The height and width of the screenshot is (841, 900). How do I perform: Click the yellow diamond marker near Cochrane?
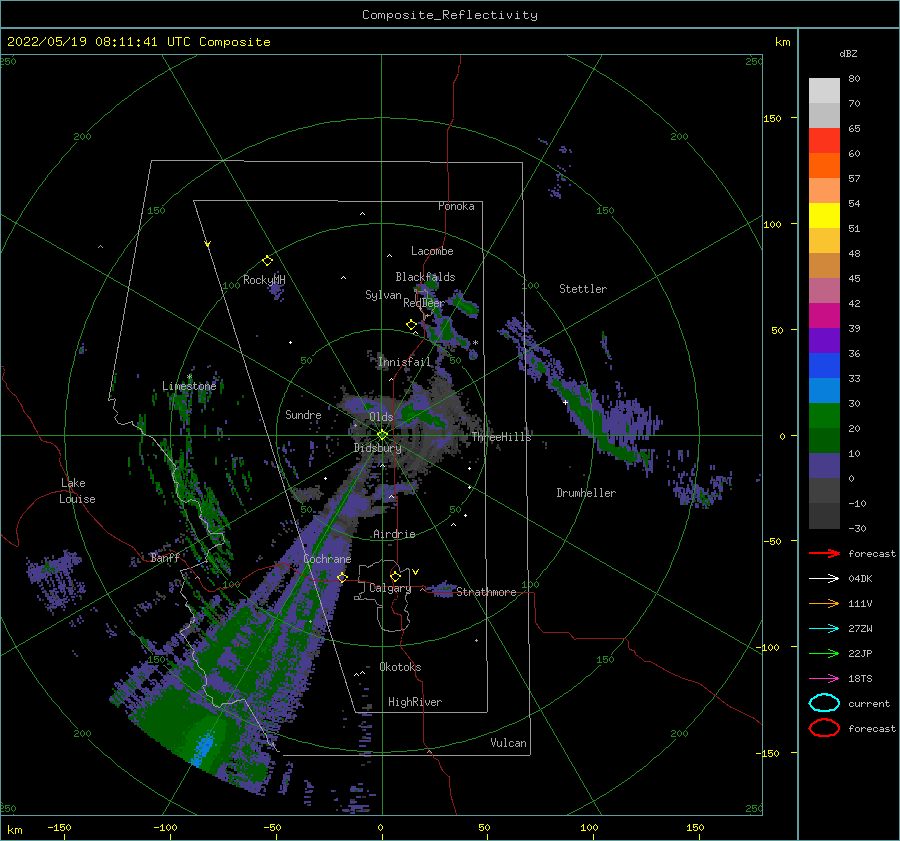(x=342, y=577)
